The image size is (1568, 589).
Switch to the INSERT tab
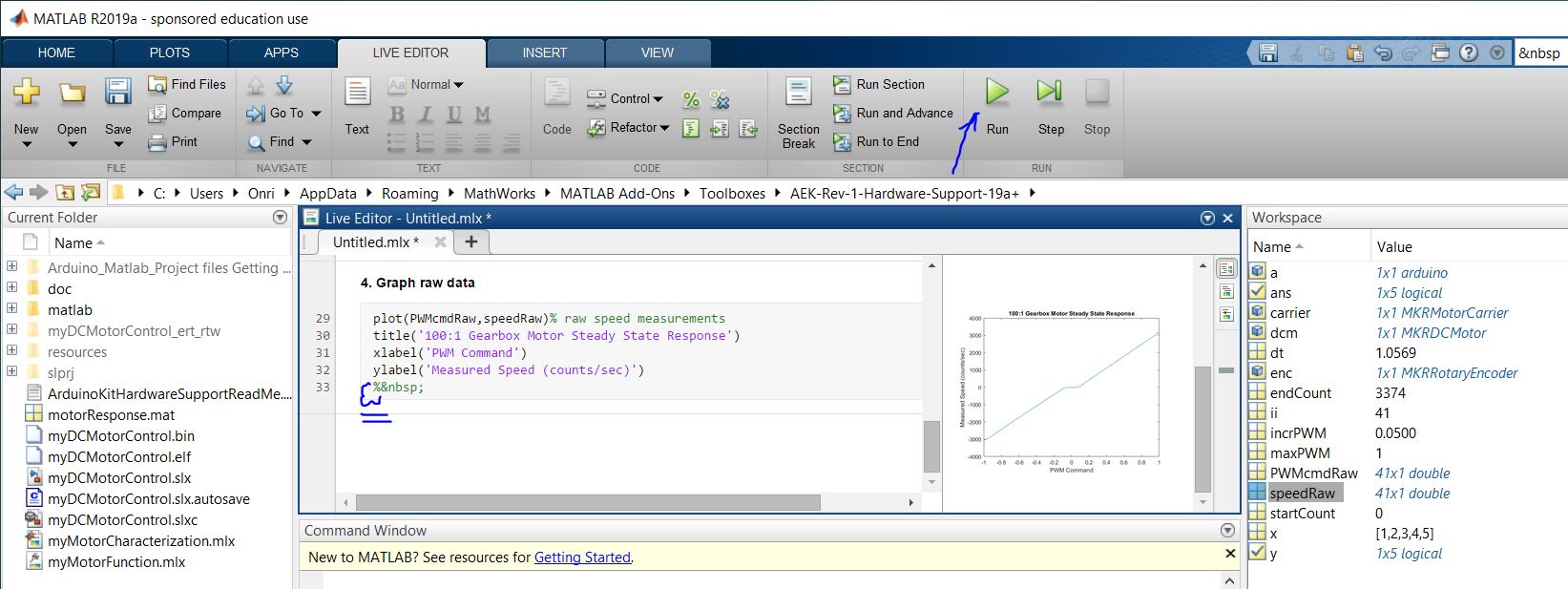(545, 53)
